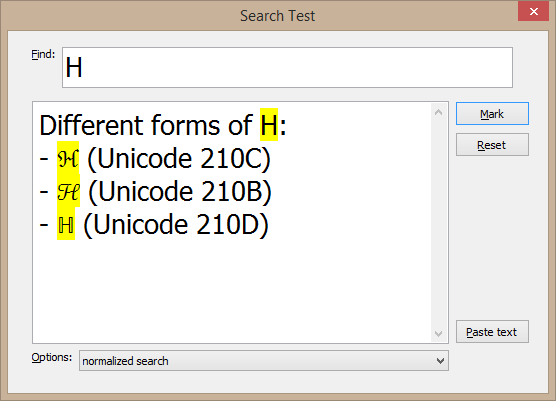
Task: Place cursor in '(Unicode 210B)' text
Action: click(x=180, y=191)
